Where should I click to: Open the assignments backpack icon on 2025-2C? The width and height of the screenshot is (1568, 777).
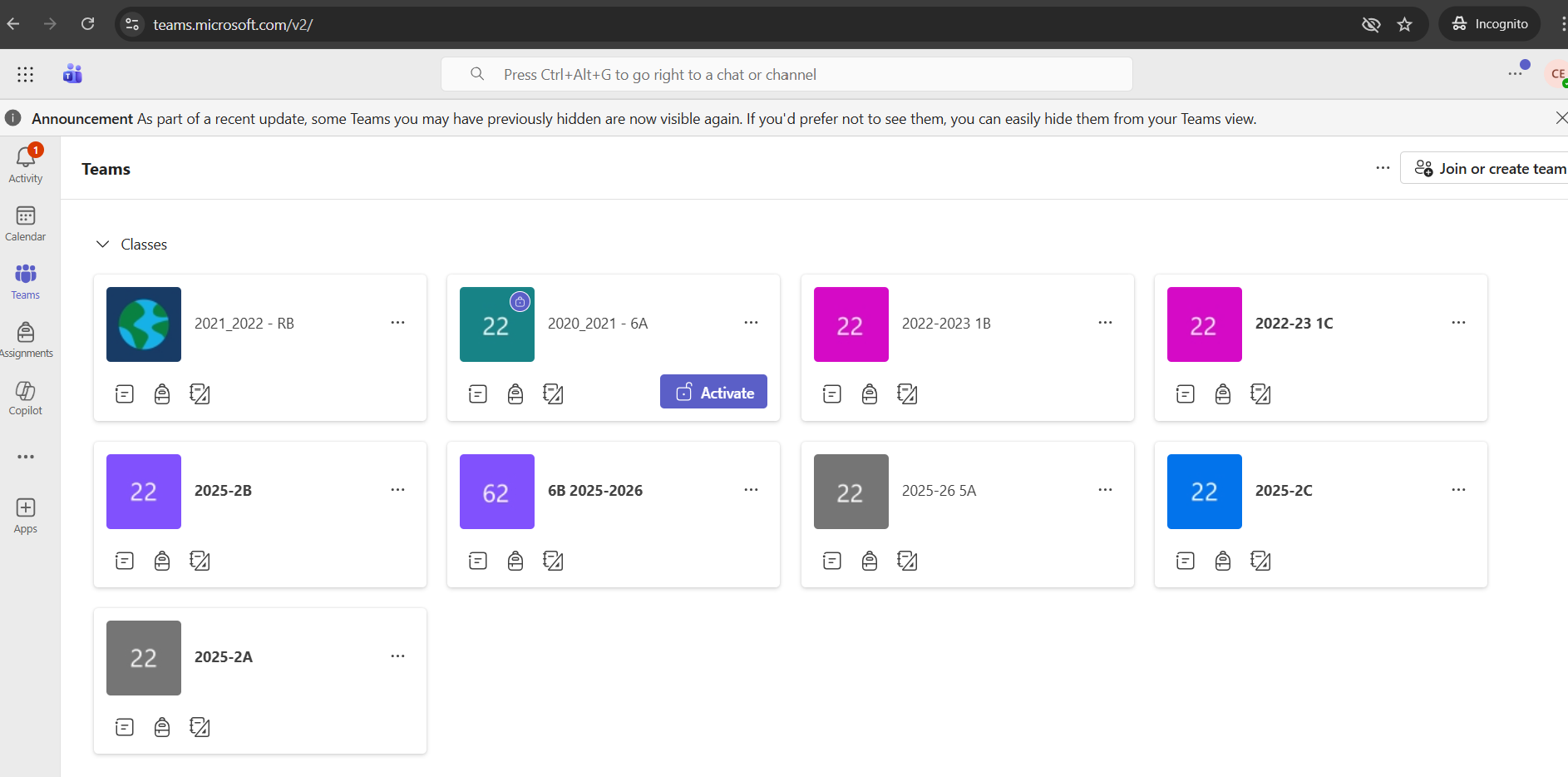click(1223, 562)
